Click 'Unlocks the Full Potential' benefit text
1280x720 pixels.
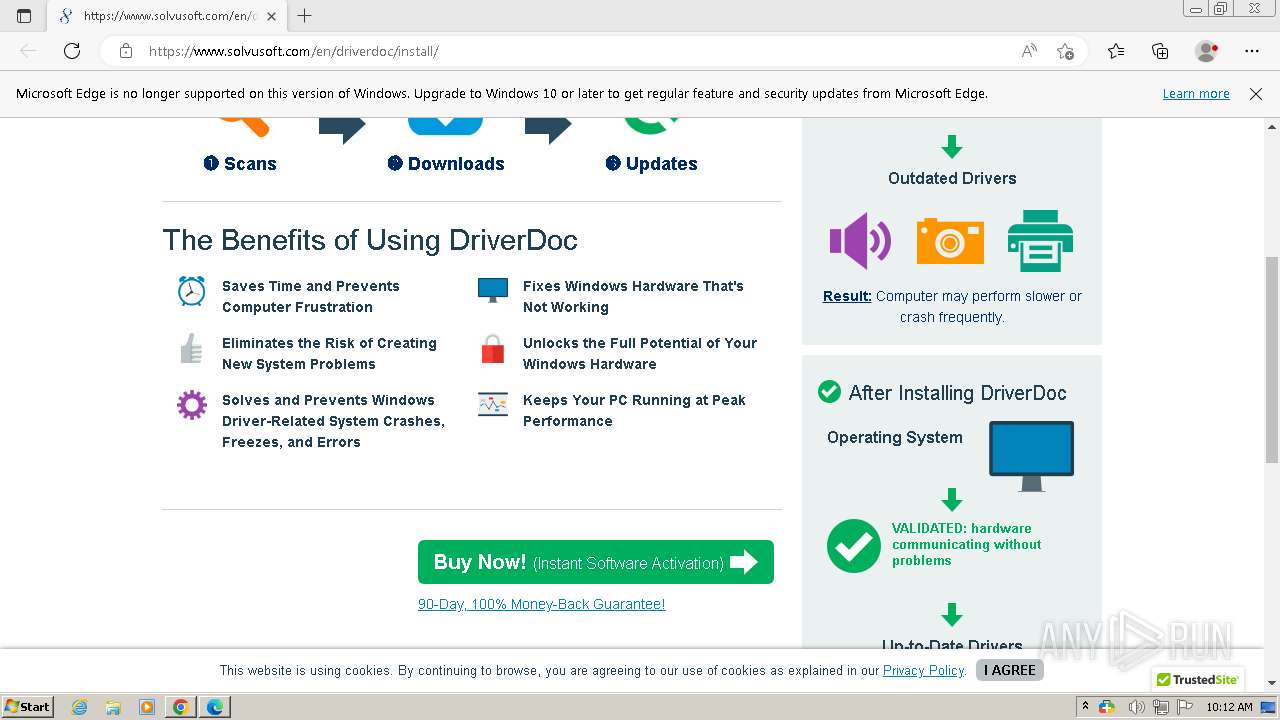pos(640,353)
